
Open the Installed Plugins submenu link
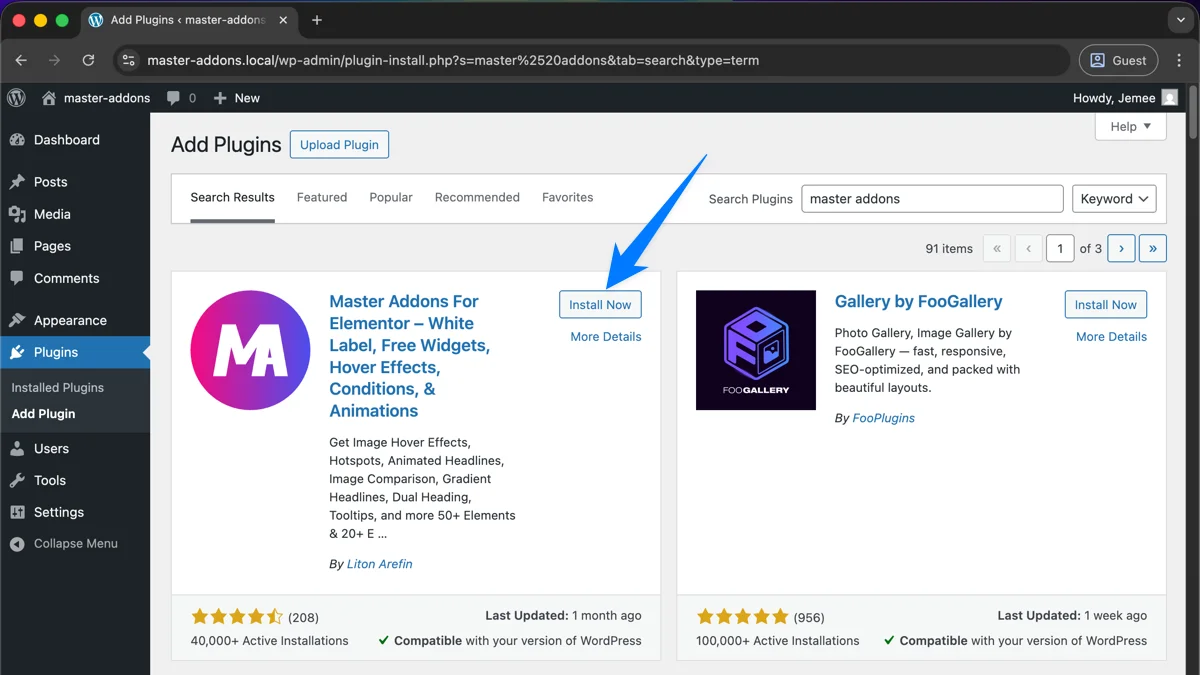point(57,387)
